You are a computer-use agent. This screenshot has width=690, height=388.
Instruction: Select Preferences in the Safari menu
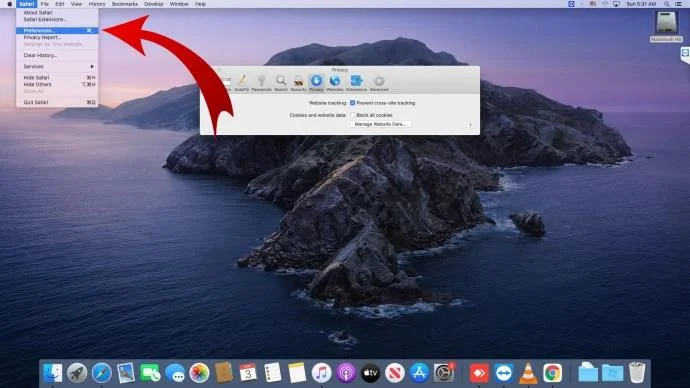coord(57,30)
